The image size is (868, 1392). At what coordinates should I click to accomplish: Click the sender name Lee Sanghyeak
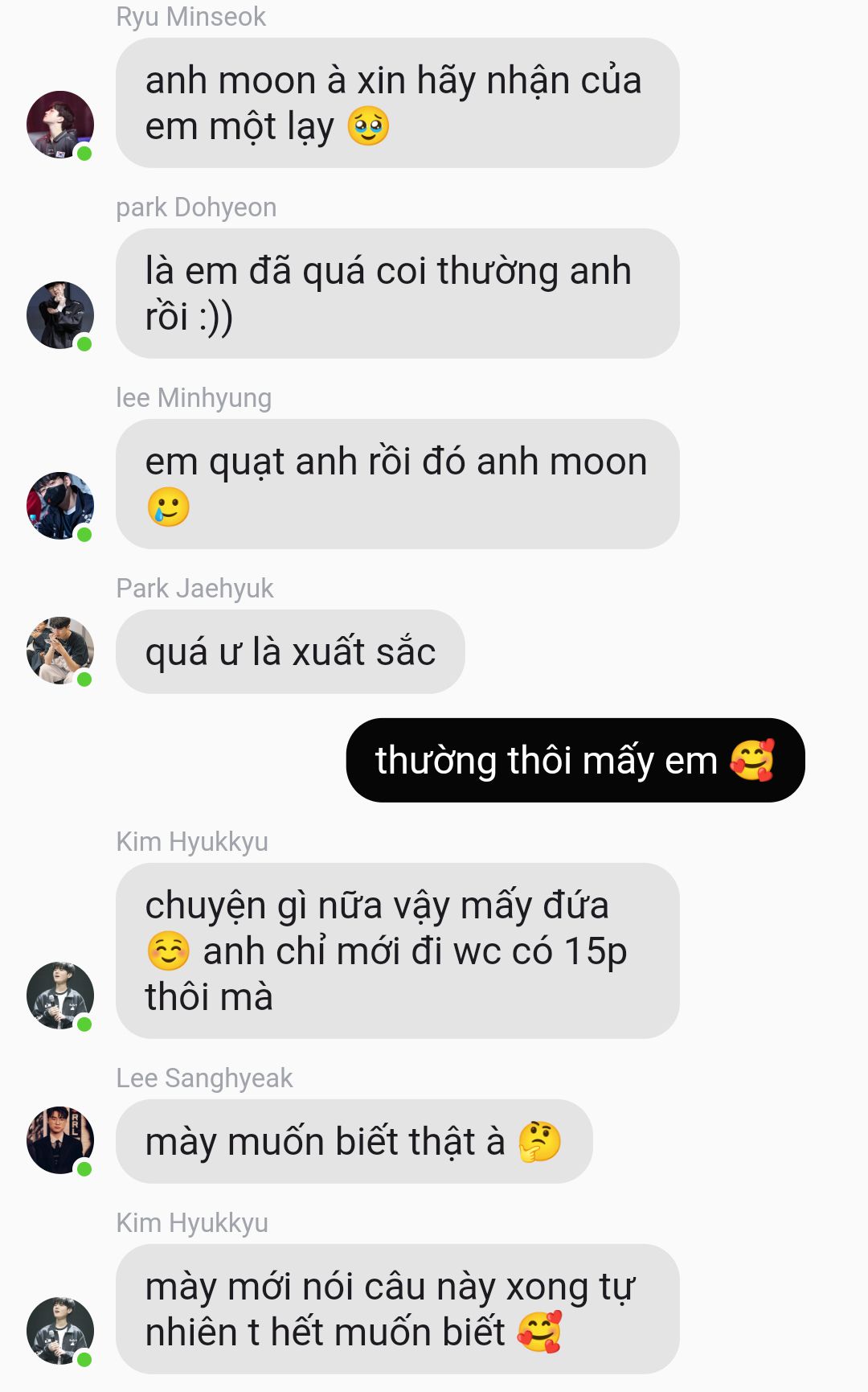tap(204, 1078)
